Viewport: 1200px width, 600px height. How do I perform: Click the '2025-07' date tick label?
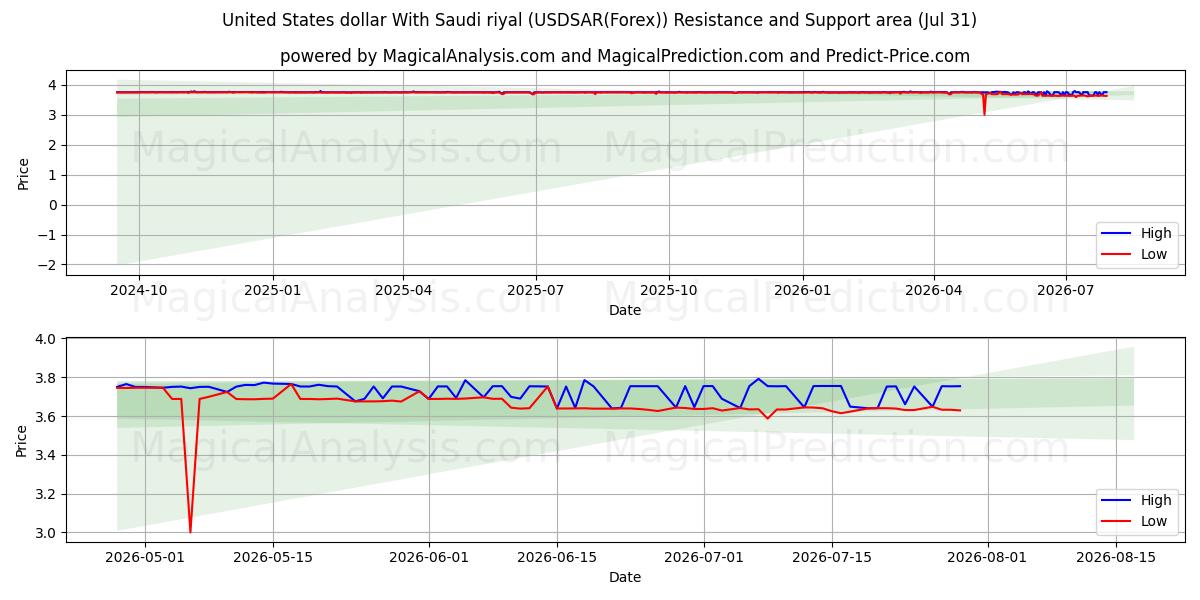pos(535,290)
